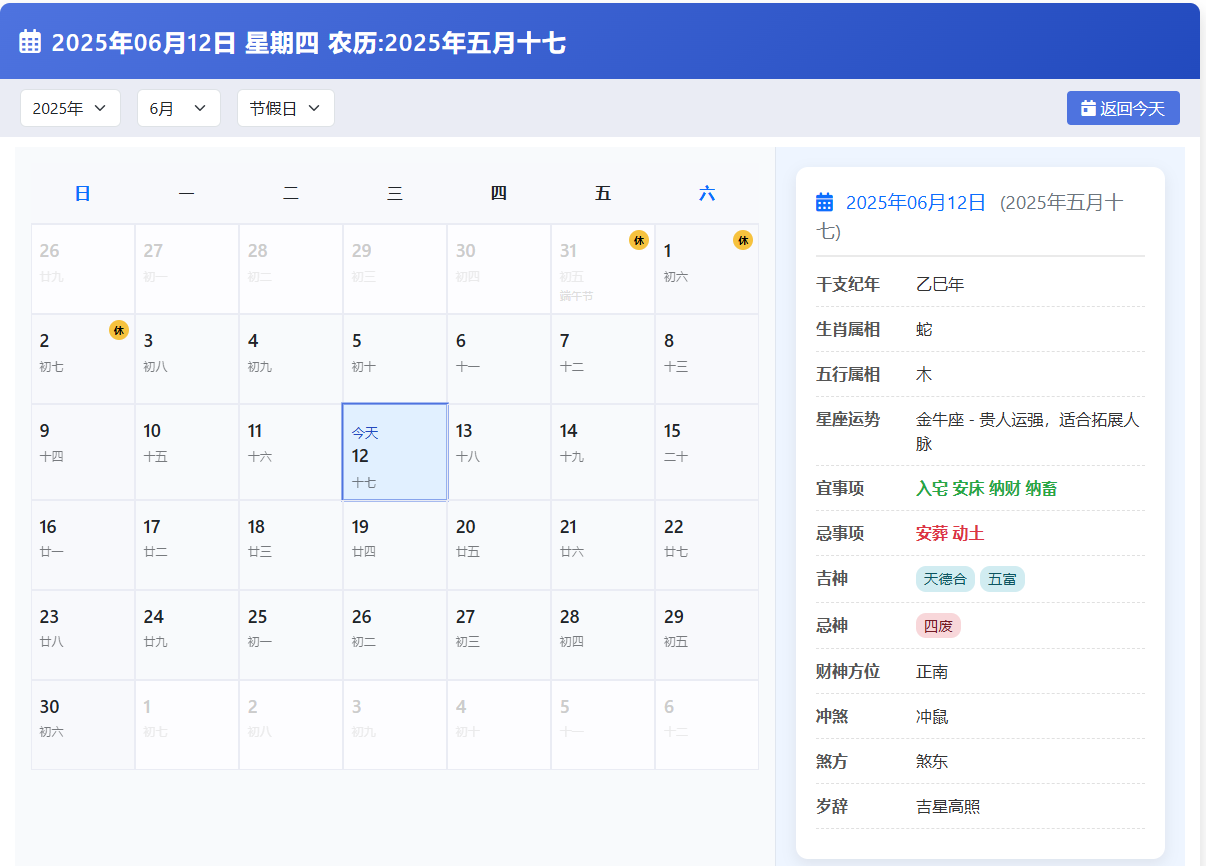Click the calendar icon in the blue header
The height and width of the screenshot is (866, 1206).
(x=30, y=42)
